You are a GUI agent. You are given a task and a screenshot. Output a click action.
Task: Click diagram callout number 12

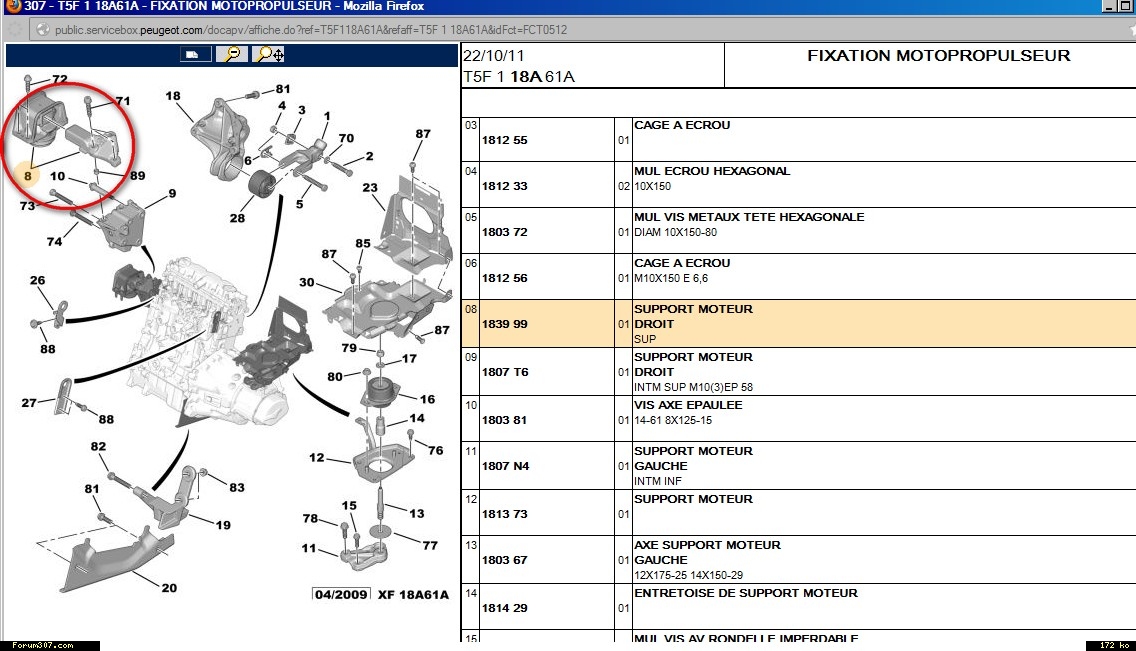coord(317,457)
